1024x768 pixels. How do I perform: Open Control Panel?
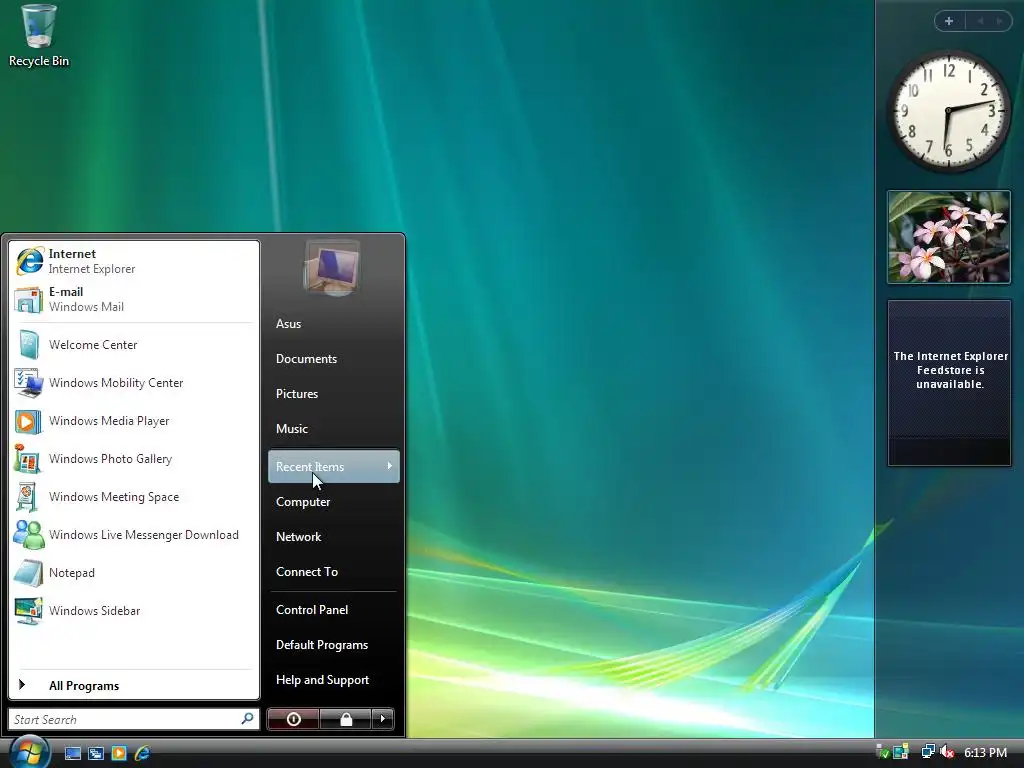334,609
